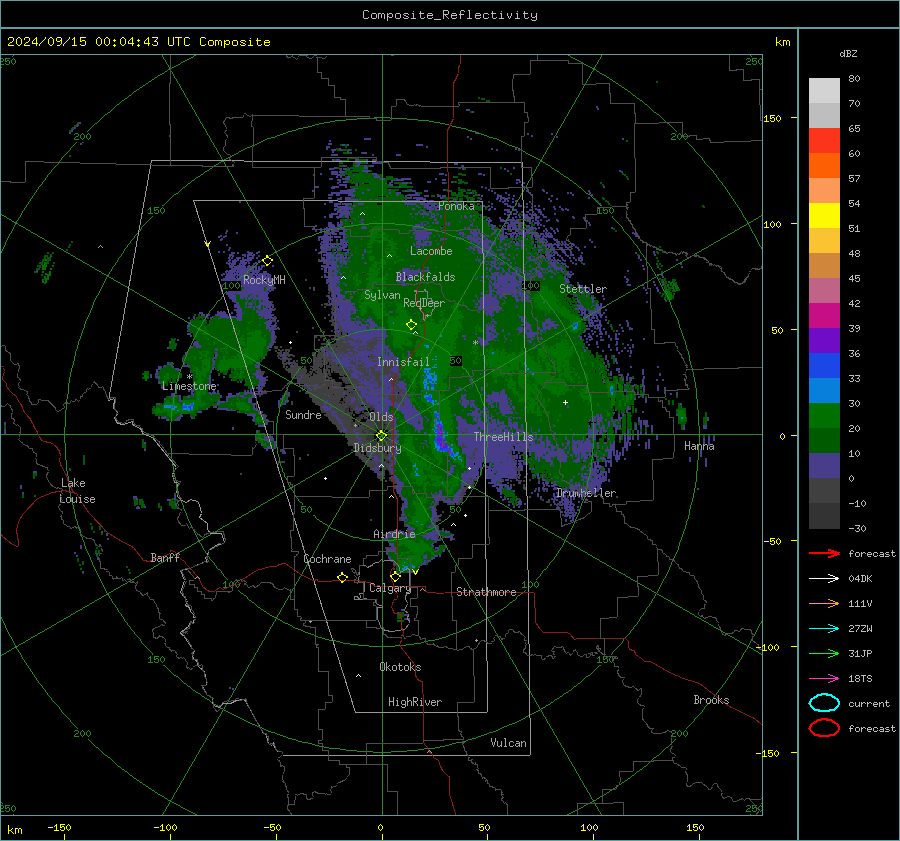900x841 pixels.
Task: Click the blue echo cell south of Limestone
Action: [x=179, y=406]
